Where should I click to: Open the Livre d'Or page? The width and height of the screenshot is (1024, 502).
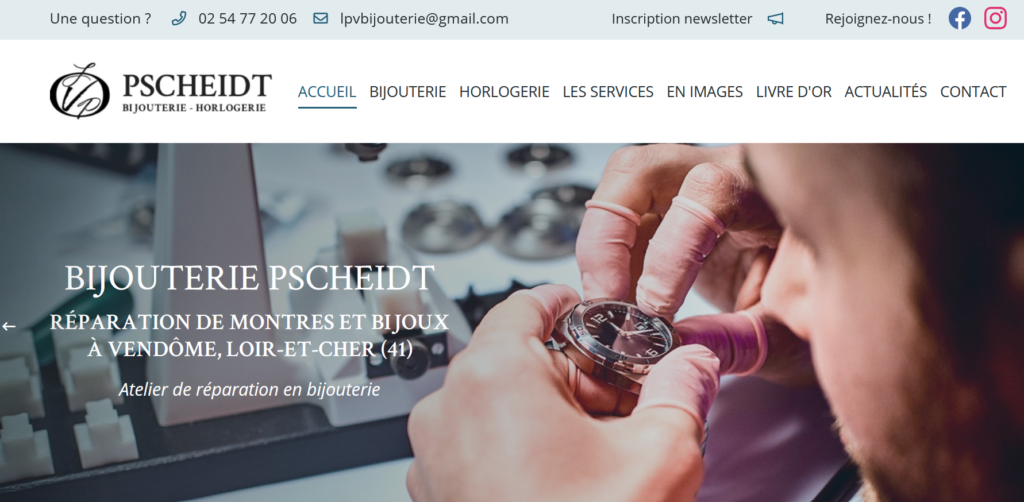793,92
